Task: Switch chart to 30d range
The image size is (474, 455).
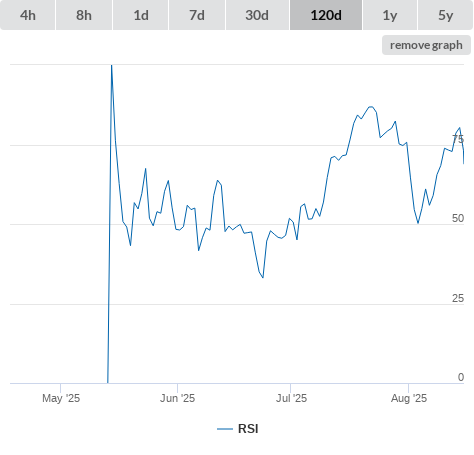Action: coord(257,15)
